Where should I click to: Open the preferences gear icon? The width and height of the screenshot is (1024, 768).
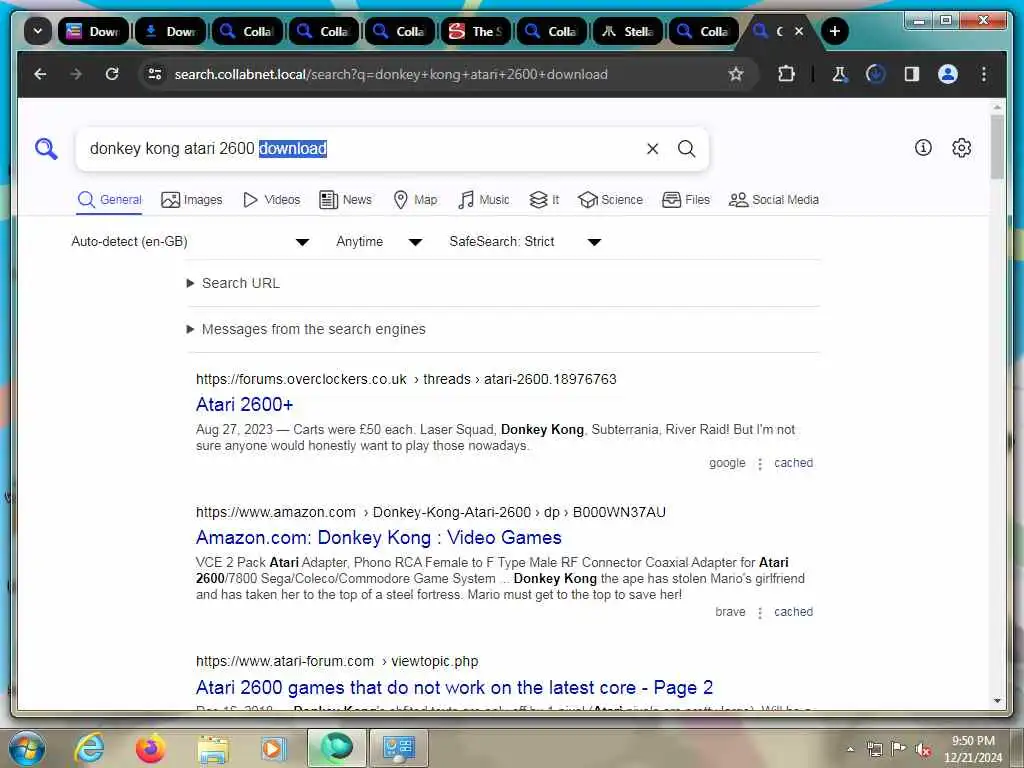tap(961, 148)
